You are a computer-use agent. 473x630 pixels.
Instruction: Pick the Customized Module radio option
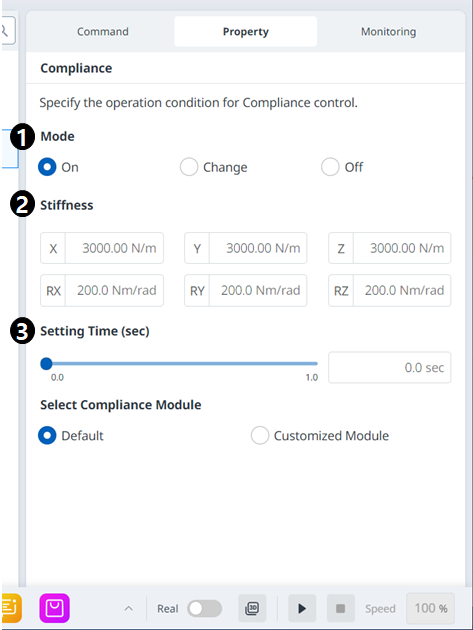260,435
